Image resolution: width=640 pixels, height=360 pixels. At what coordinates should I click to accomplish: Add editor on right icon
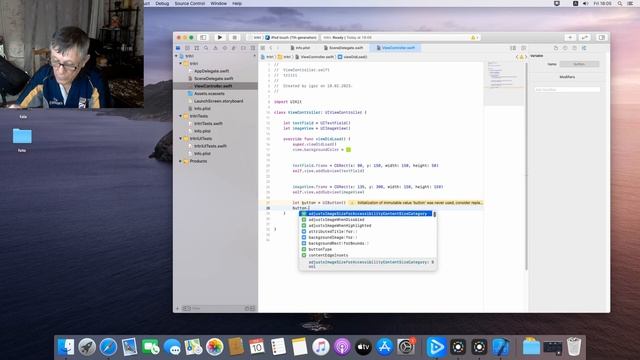click(x=524, y=48)
